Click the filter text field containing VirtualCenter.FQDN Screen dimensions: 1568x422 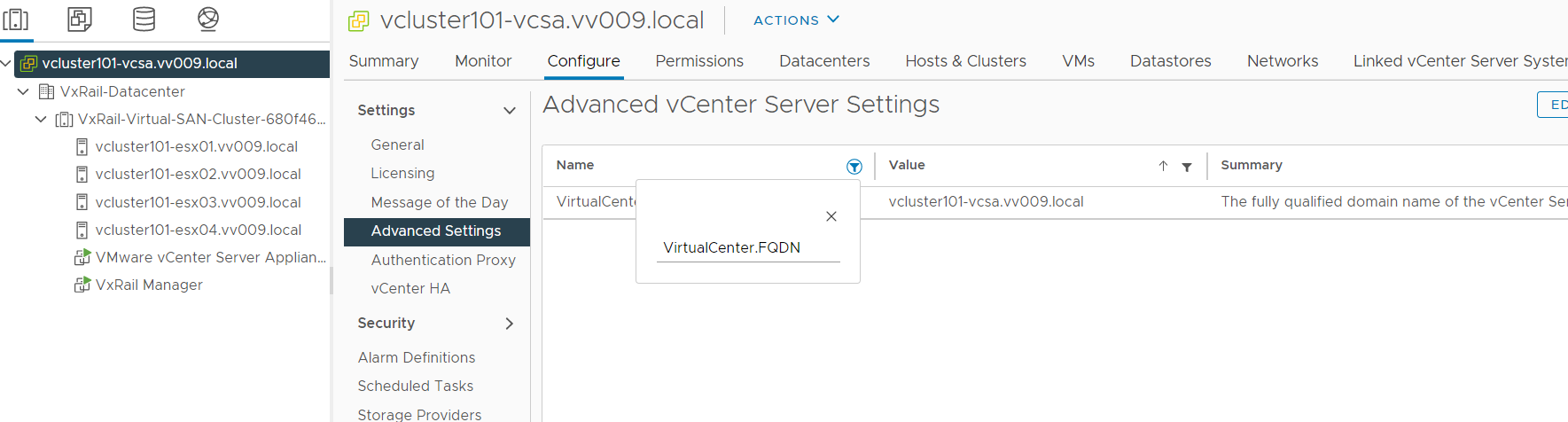[747, 248]
